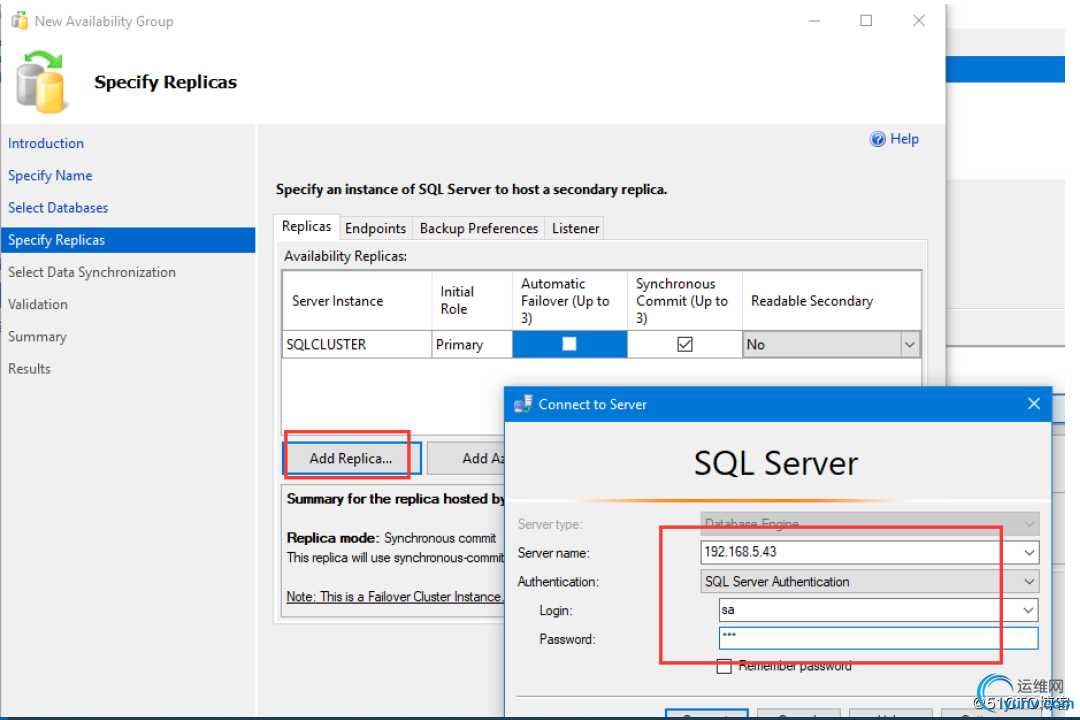Click the Server Instance column header
1080x720 pixels.
tap(357, 301)
